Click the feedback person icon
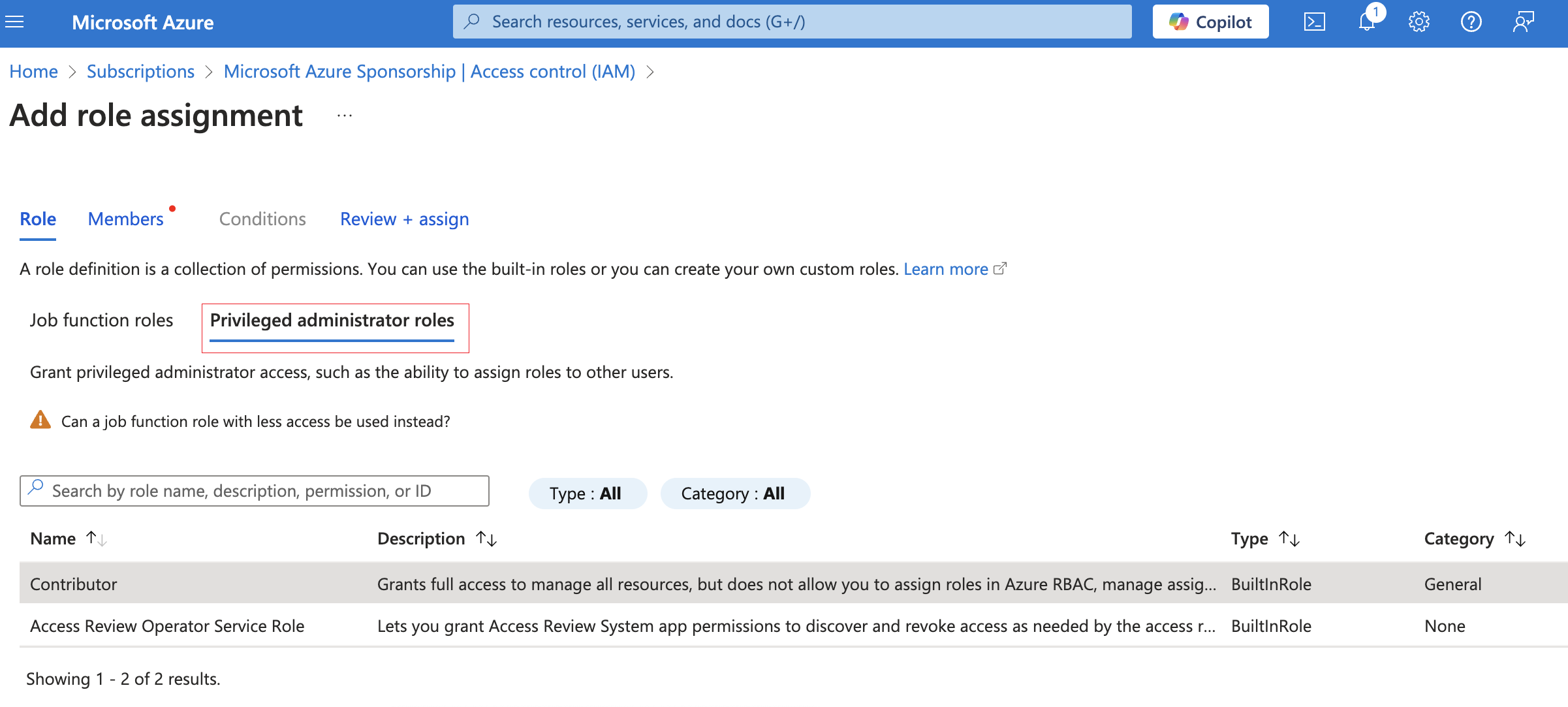Screen dimensions: 1568x707 tap(1523, 22)
